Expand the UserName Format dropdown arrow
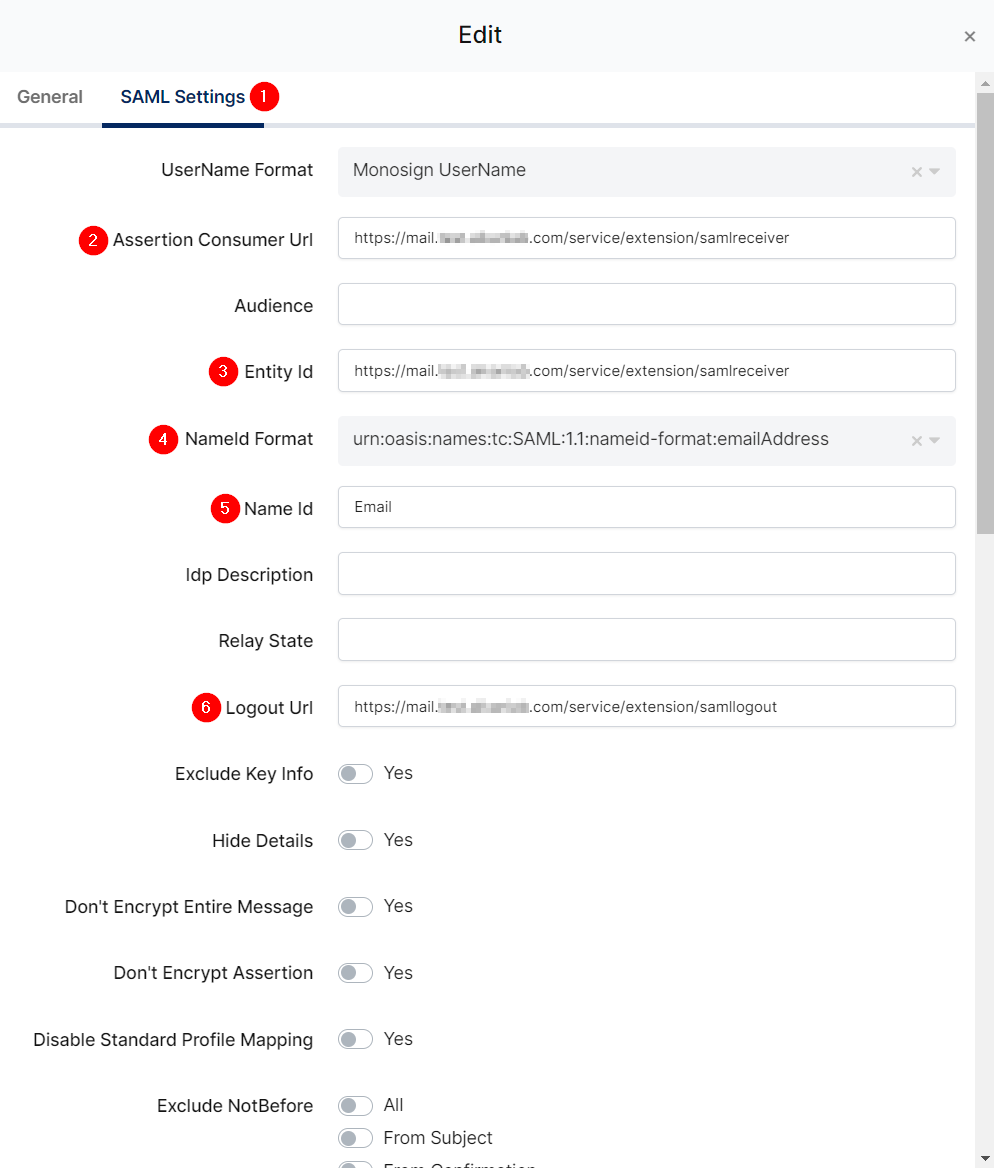The height and width of the screenshot is (1168, 994). [935, 172]
